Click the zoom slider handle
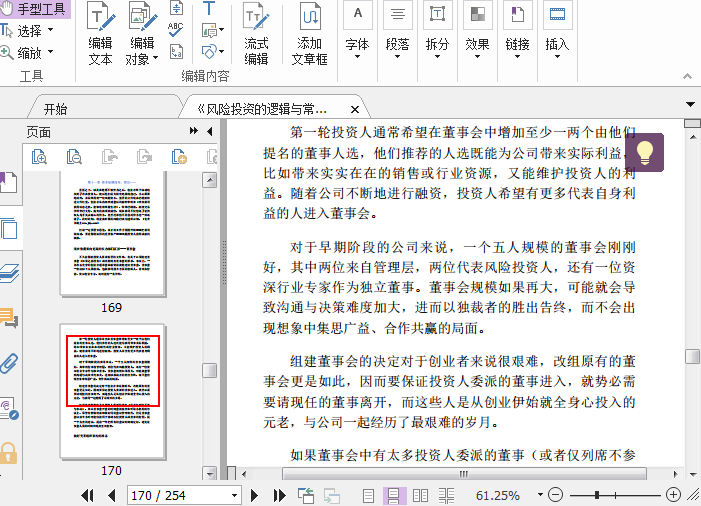 coord(597,495)
